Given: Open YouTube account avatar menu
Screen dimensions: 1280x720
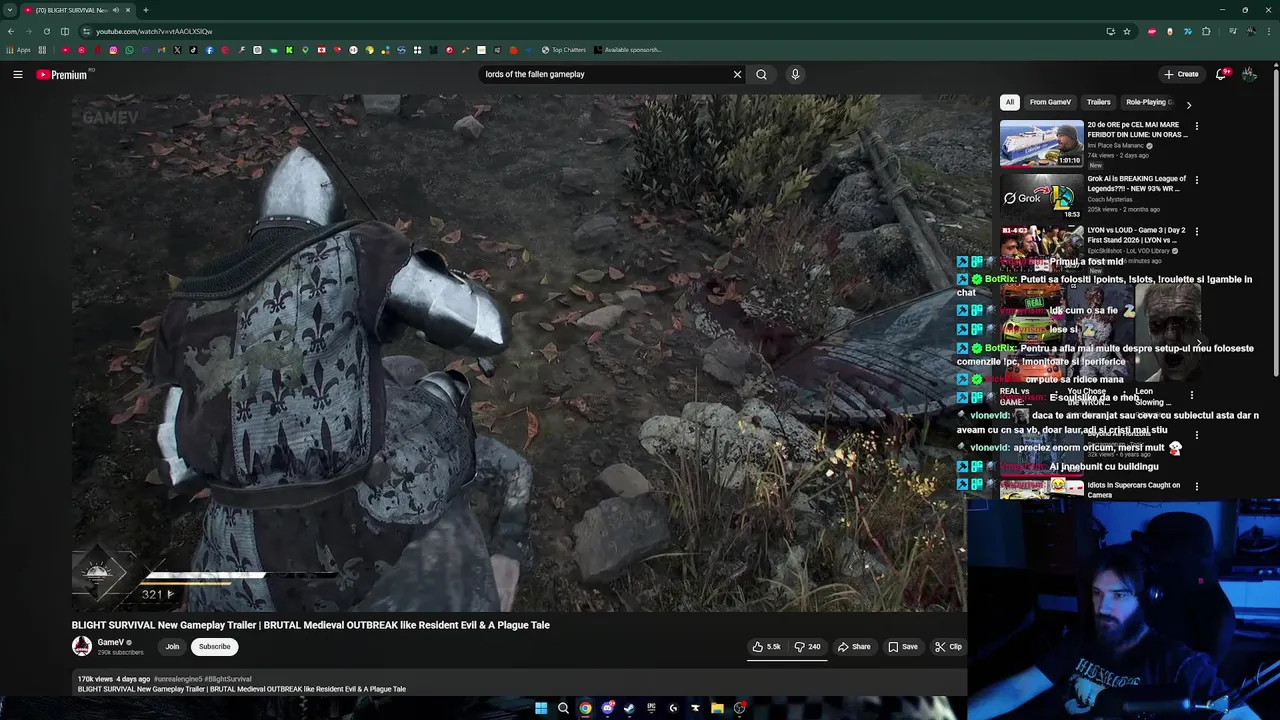Looking at the screenshot, I should (1249, 74).
